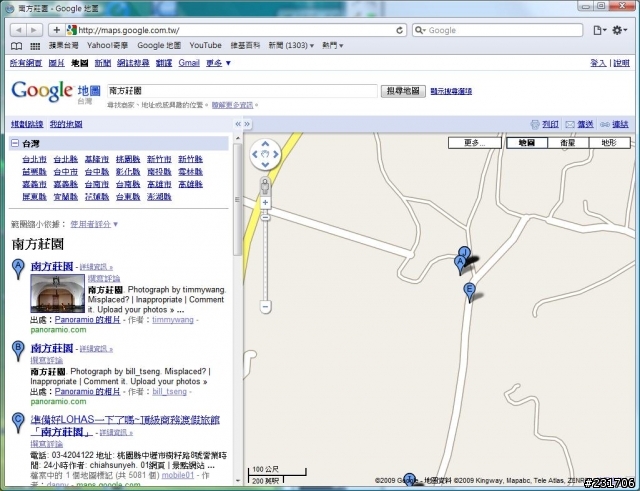The image size is (640, 491).
Task: Open the page menu icon
Action: [x=600, y=30]
